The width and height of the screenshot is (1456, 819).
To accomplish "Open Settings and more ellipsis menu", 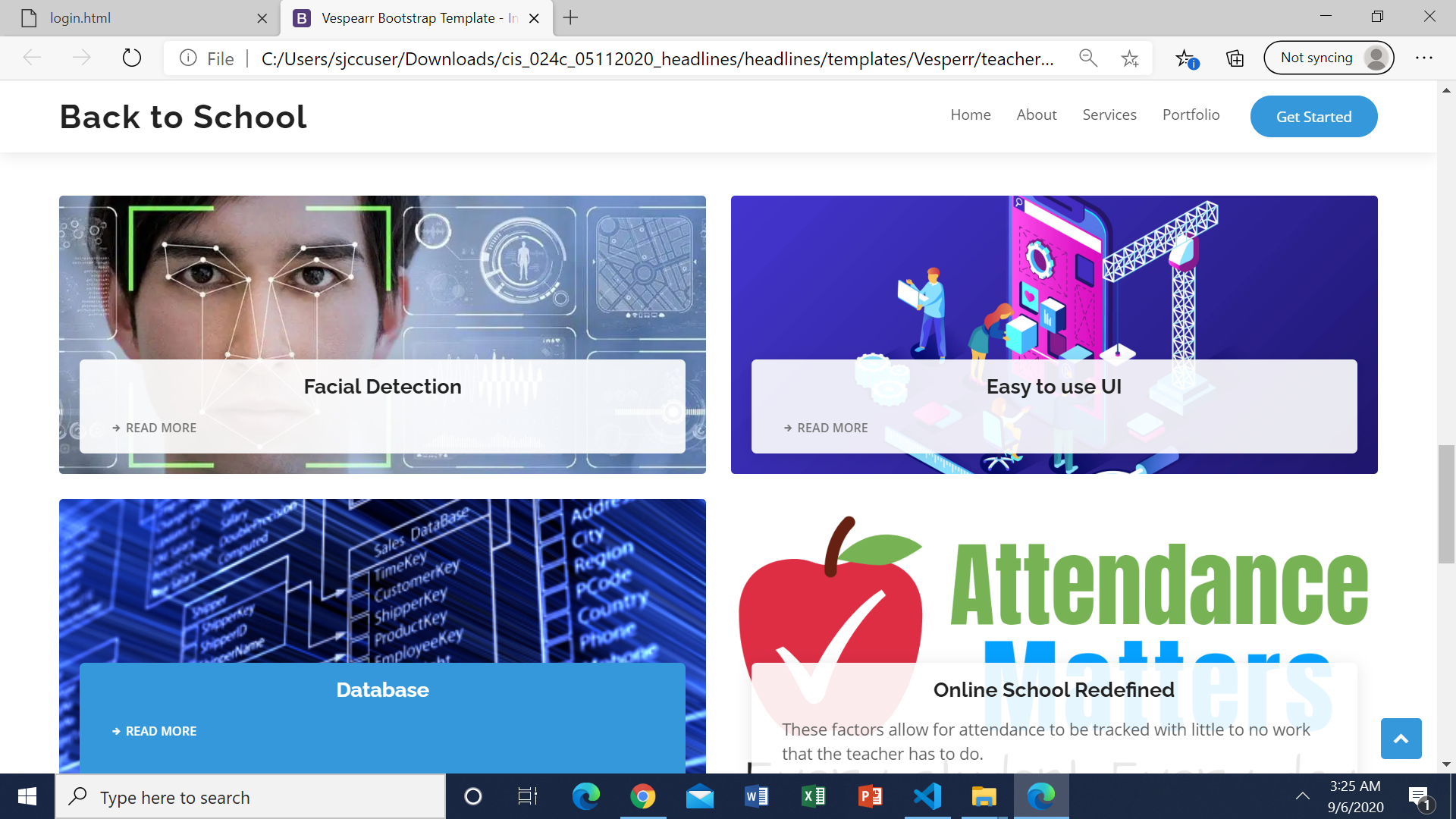I will [1423, 58].
